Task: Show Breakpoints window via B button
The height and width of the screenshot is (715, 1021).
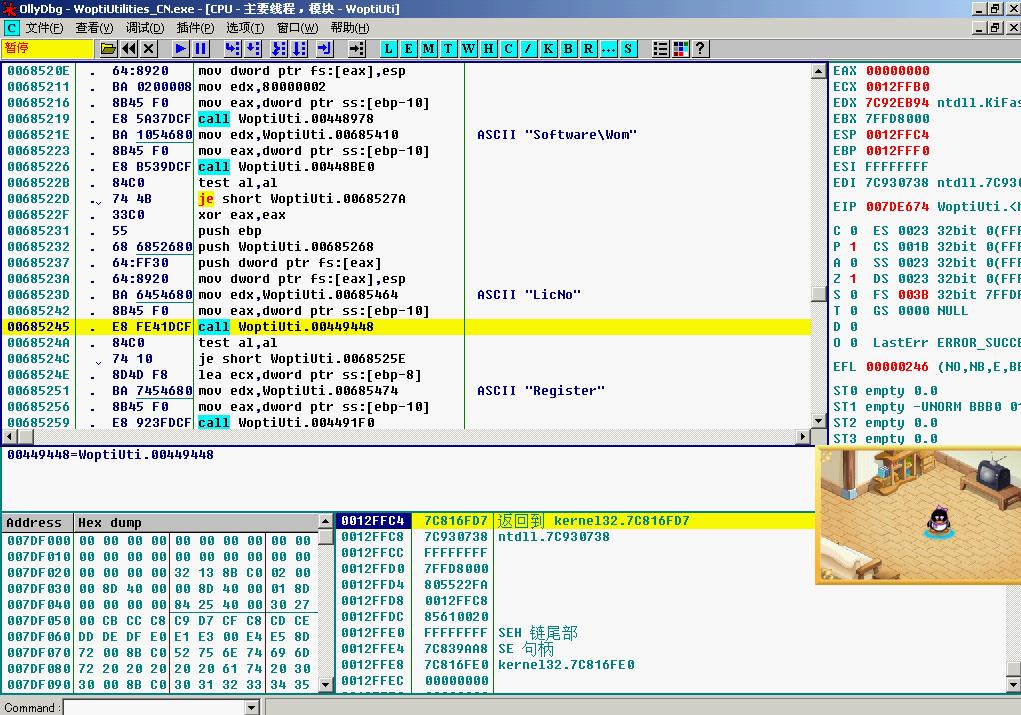Action: [x=568, y=49]
